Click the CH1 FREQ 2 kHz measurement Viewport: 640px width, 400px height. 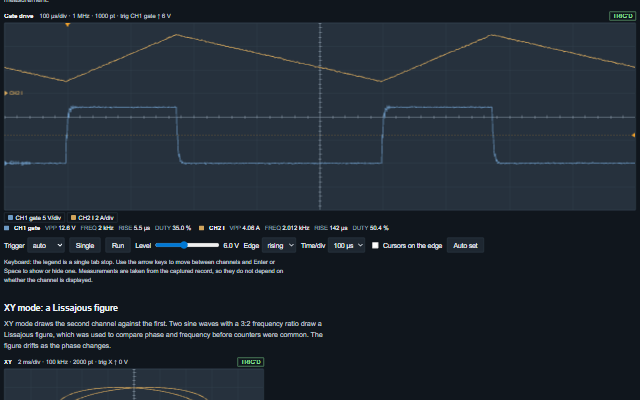pos(97,228)
